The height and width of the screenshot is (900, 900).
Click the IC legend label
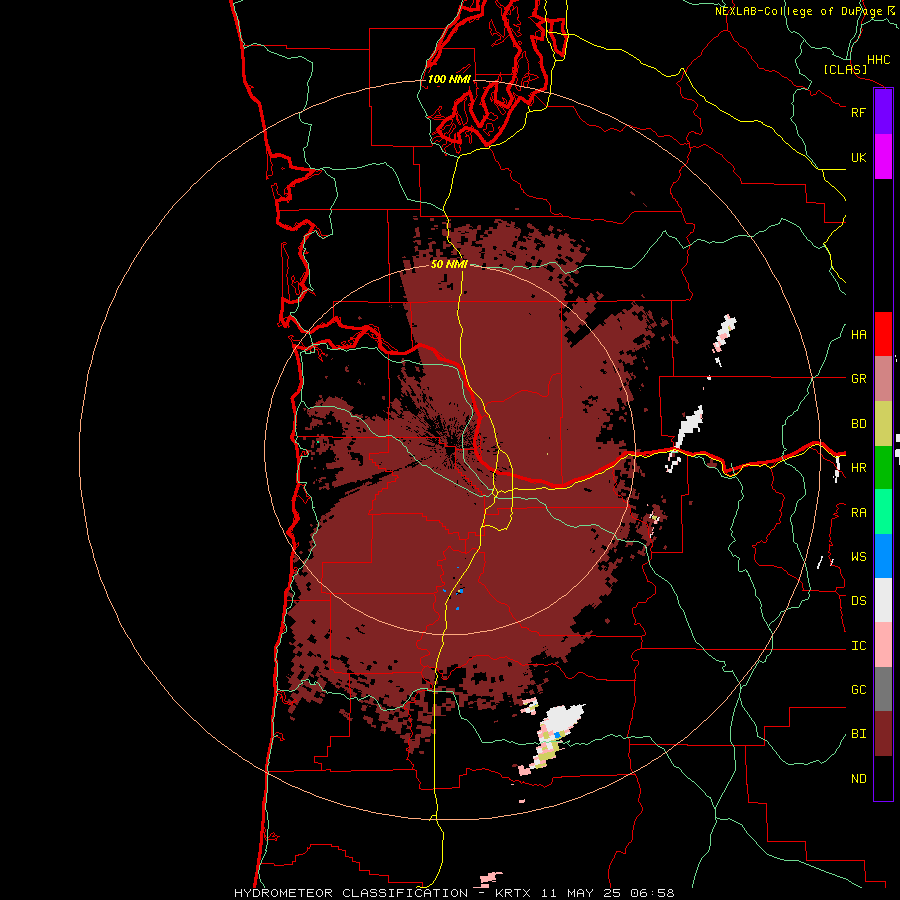click(858, 646)
